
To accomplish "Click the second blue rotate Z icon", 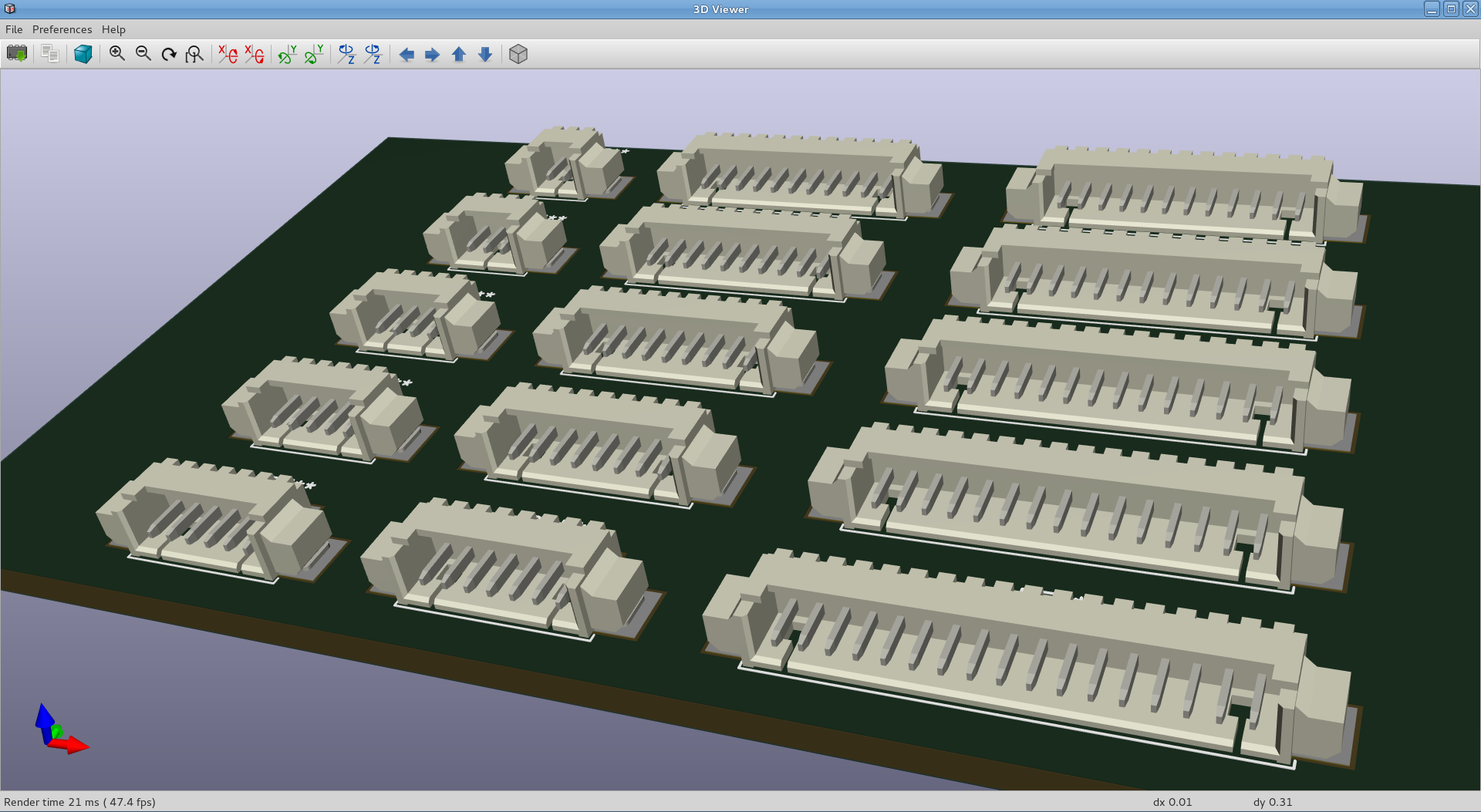I will point(373,54).
